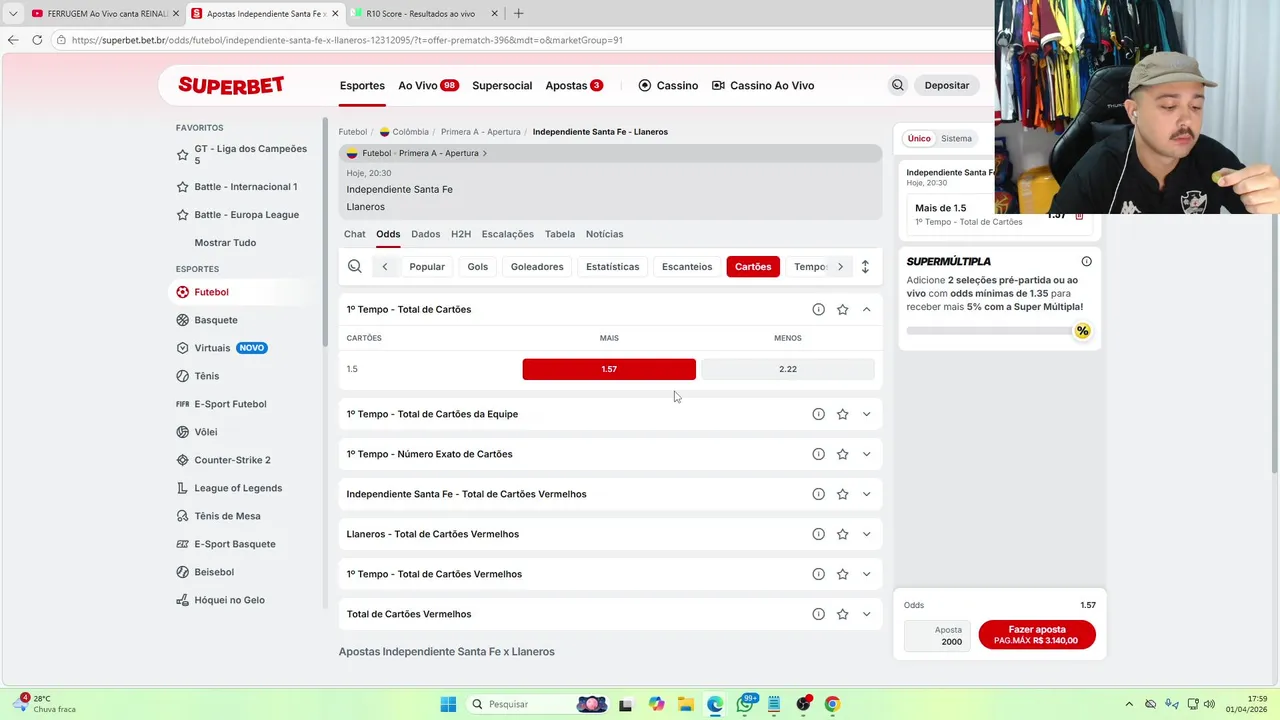The image size is (1280, 720).
Task: Go to Colômbia in the breadcrumb
Action: (404, 132)
